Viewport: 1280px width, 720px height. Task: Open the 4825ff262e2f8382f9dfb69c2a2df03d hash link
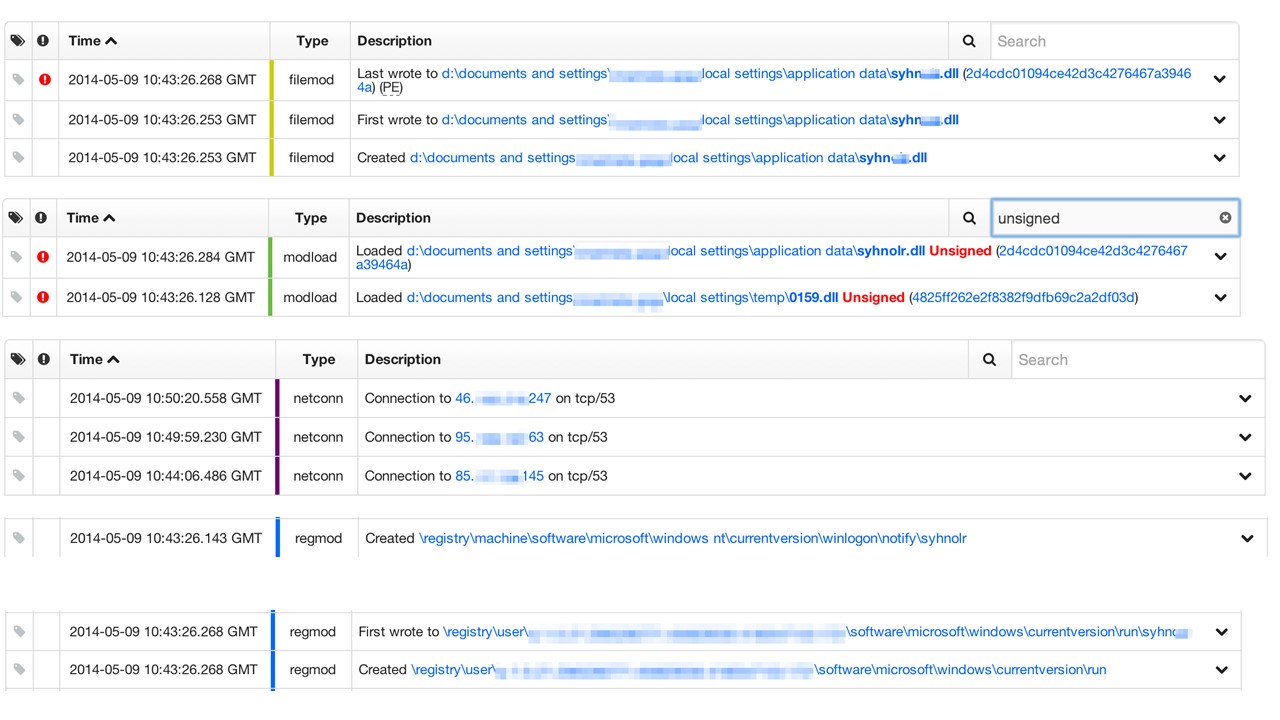1023,297
